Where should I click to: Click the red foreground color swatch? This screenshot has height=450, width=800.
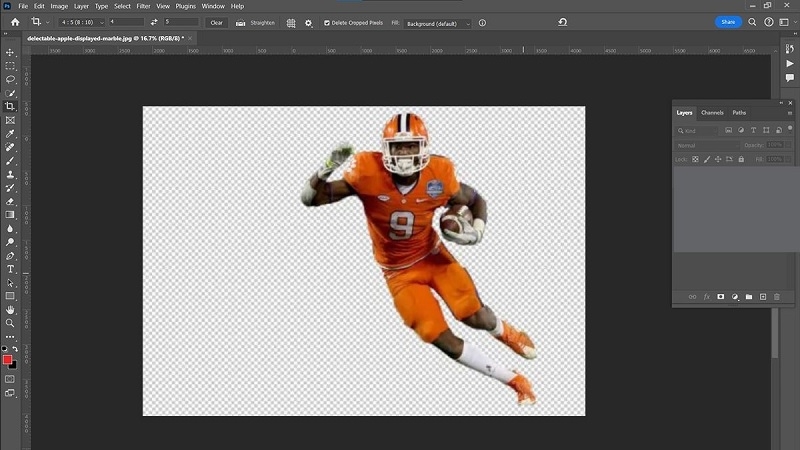[x=7, y=360]
